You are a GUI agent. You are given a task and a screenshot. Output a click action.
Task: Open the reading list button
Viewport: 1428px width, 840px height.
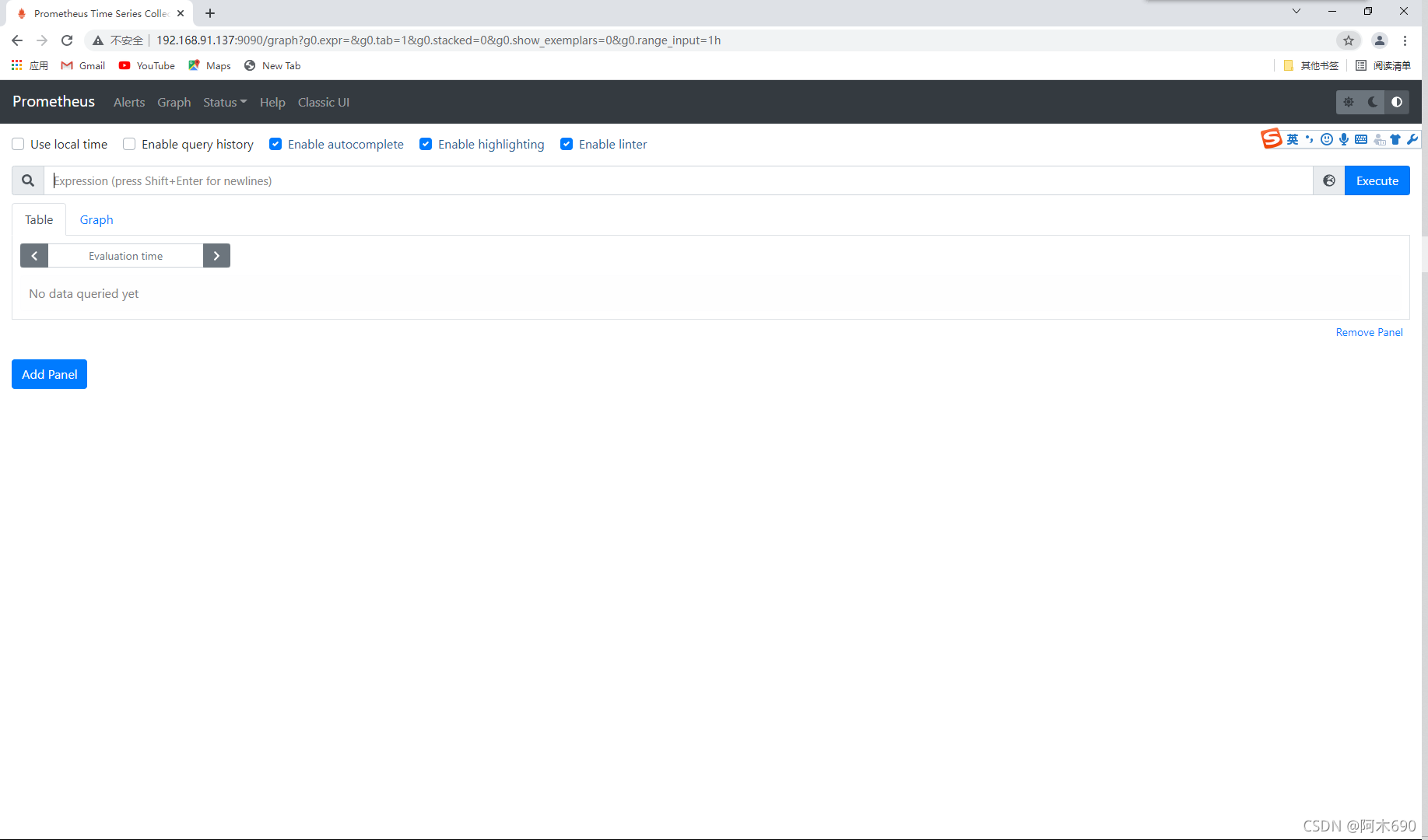click(x=1383, y=65)
